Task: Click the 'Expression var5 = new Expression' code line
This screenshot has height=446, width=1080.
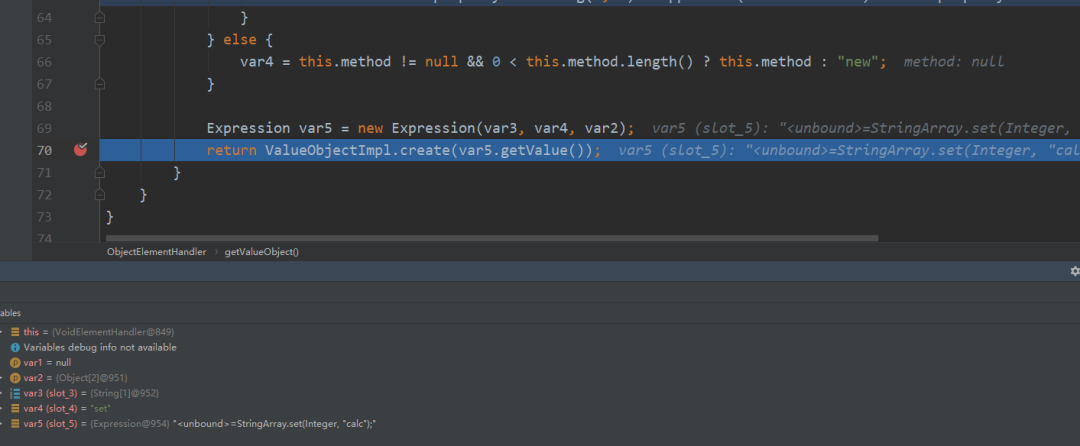Action: coord(420,128)
